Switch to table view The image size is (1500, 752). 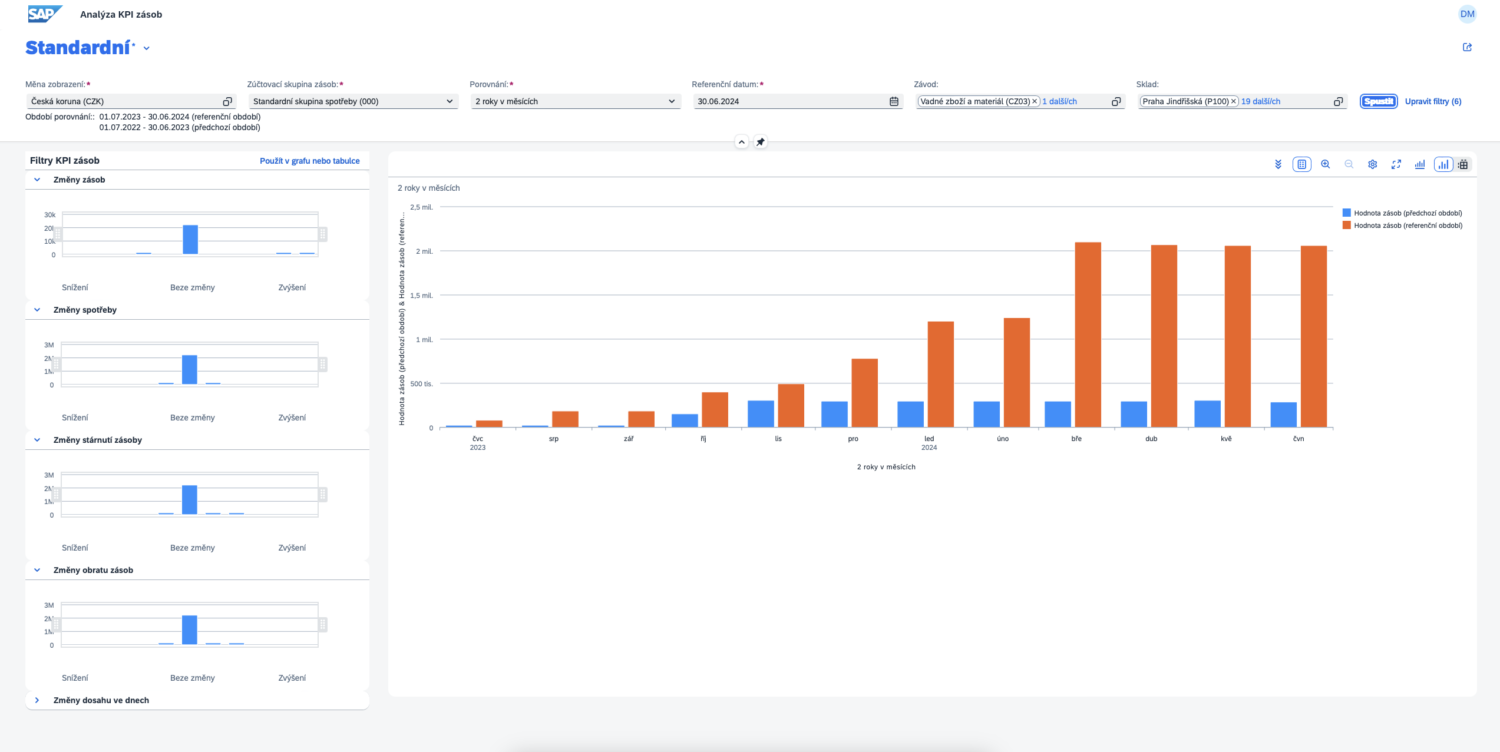(1463, 164)
